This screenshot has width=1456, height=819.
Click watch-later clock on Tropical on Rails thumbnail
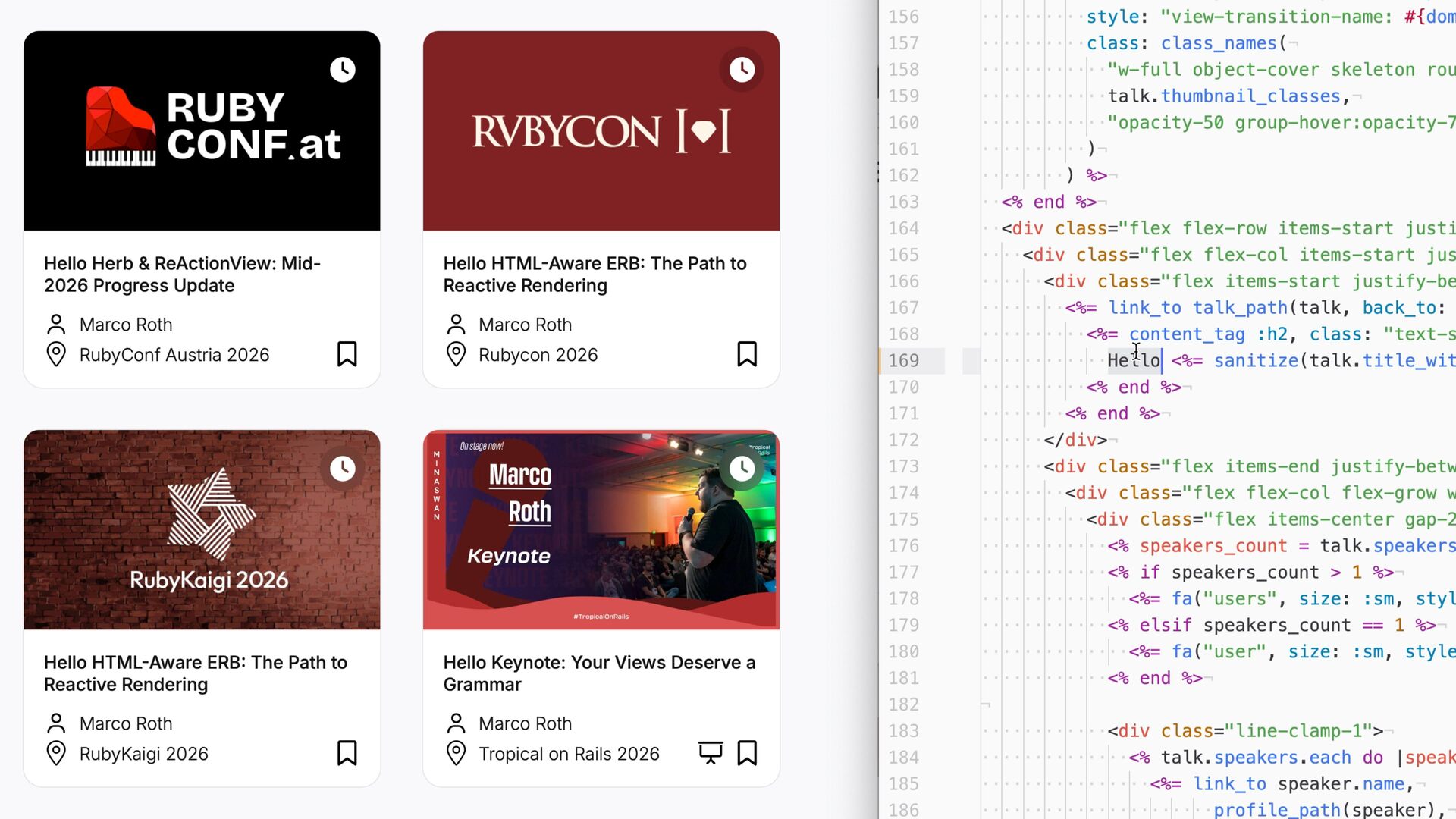742,469
